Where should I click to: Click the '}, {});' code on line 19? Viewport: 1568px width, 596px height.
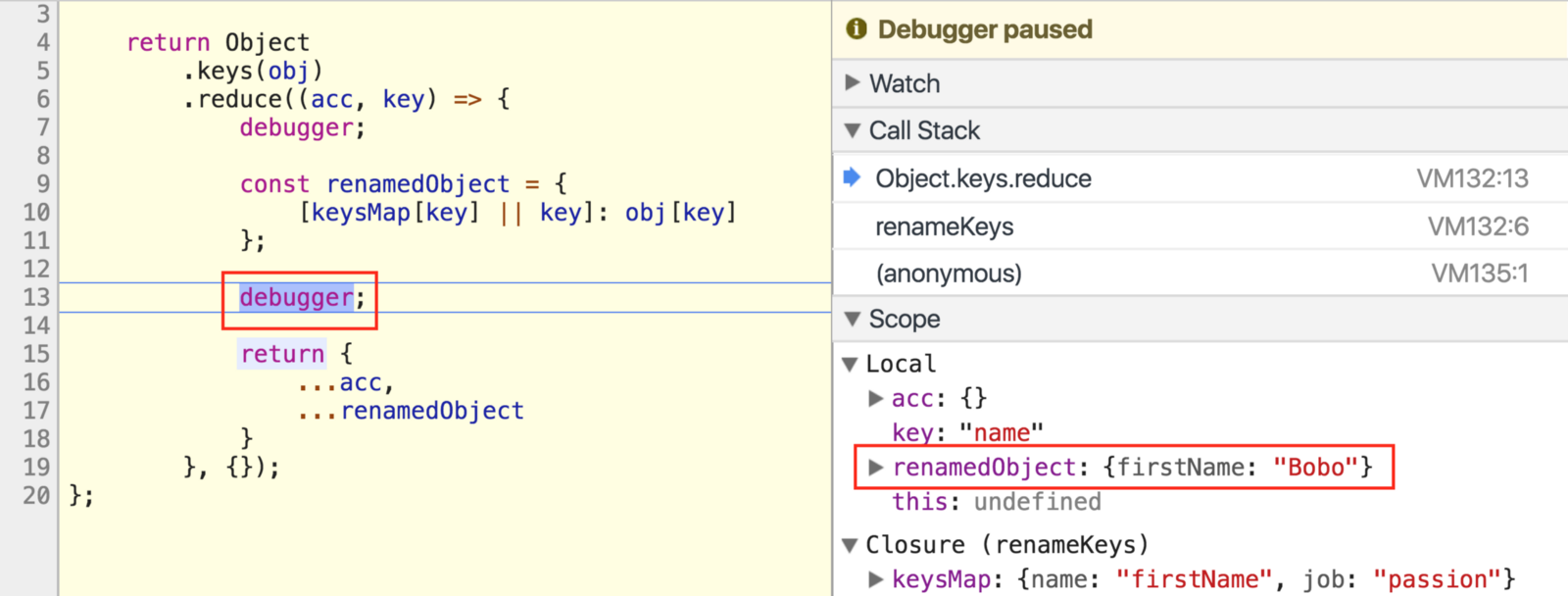231,468
